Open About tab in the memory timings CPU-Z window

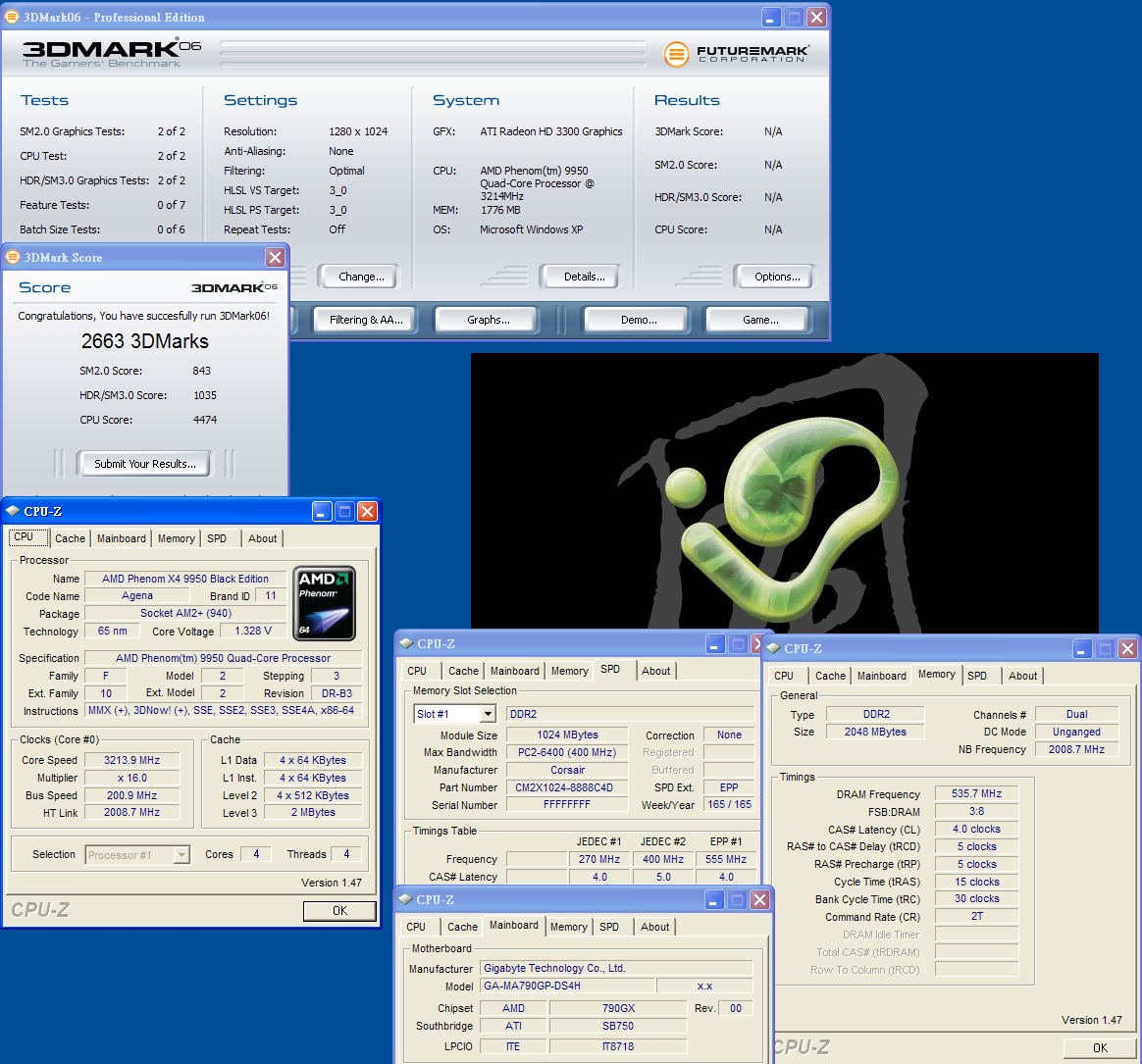[x=1022, y=676]
